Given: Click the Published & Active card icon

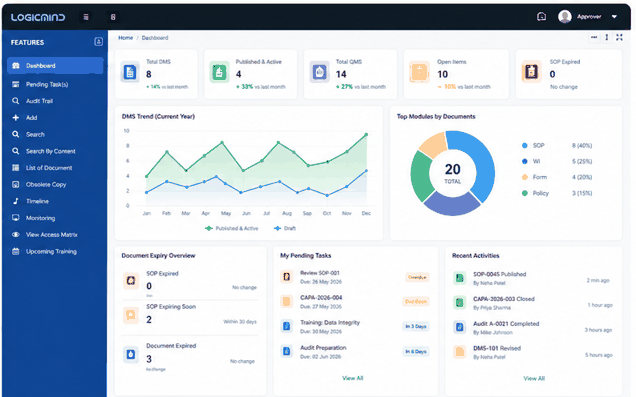Looking at the screenshot, I should point(219,72).
